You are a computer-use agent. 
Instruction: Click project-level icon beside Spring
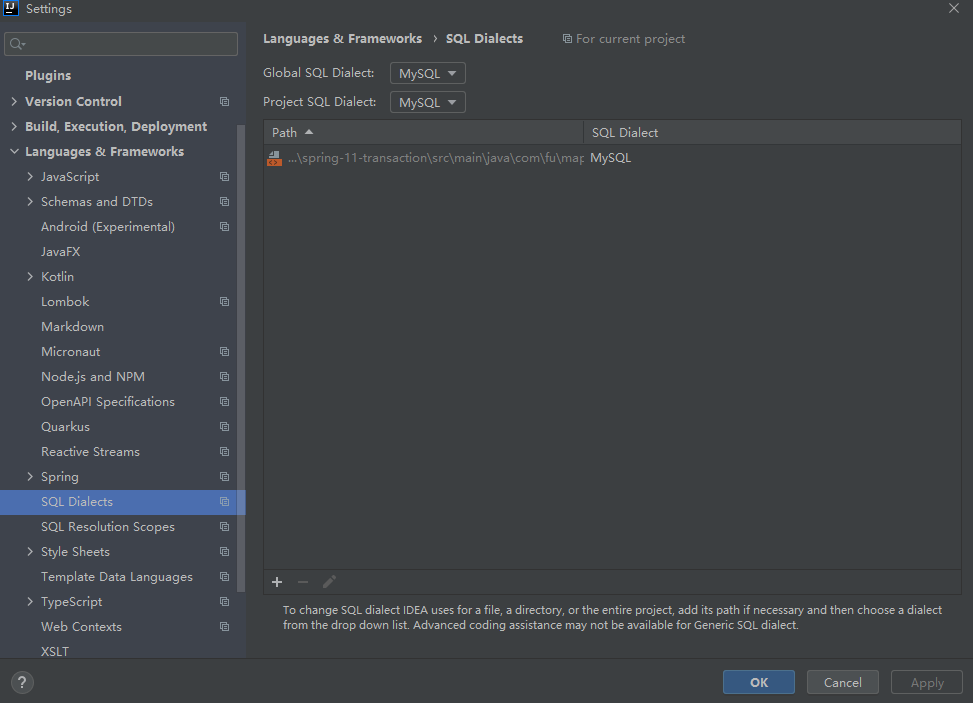point(225,477)
